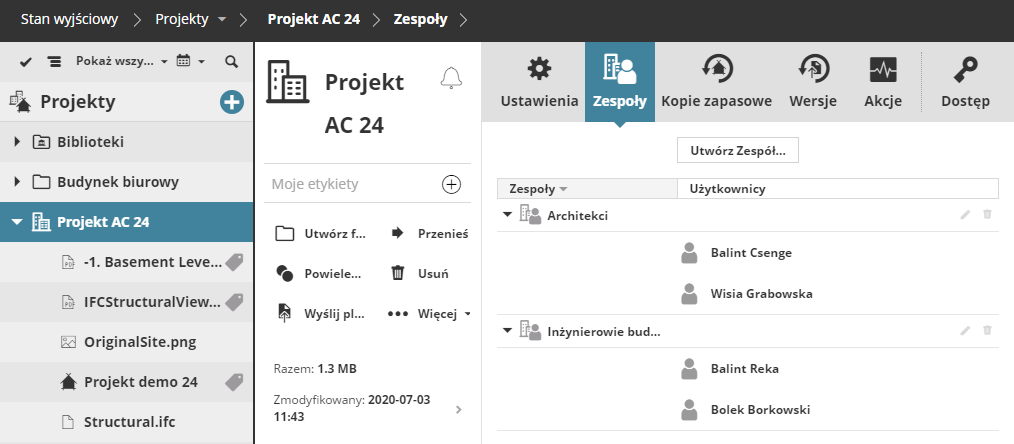
Task: Expand the Biblioteki tree node
Action: pos(17,142)
